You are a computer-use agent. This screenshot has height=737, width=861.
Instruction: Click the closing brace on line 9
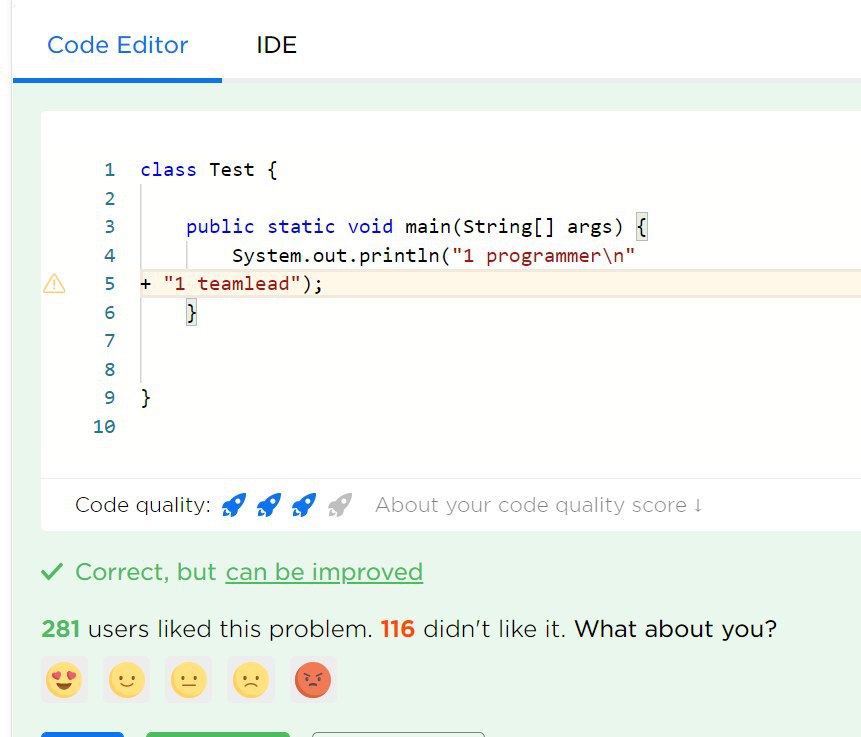[x=146, y=398]
